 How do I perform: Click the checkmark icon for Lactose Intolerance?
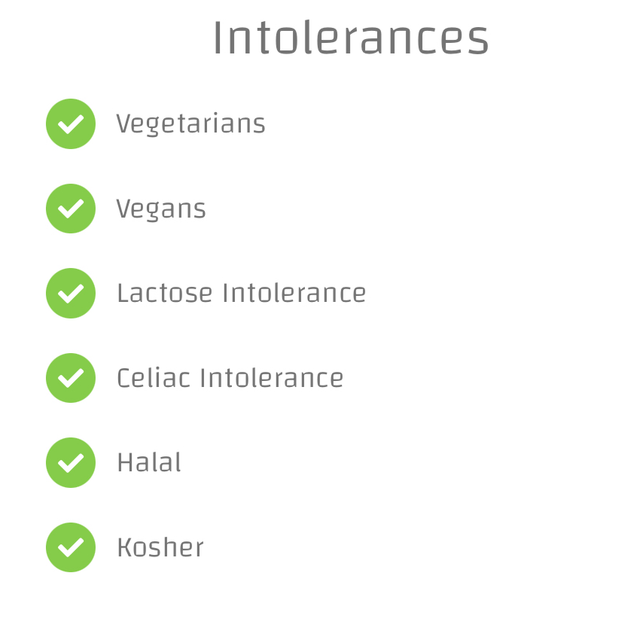[x=71, y=293]
